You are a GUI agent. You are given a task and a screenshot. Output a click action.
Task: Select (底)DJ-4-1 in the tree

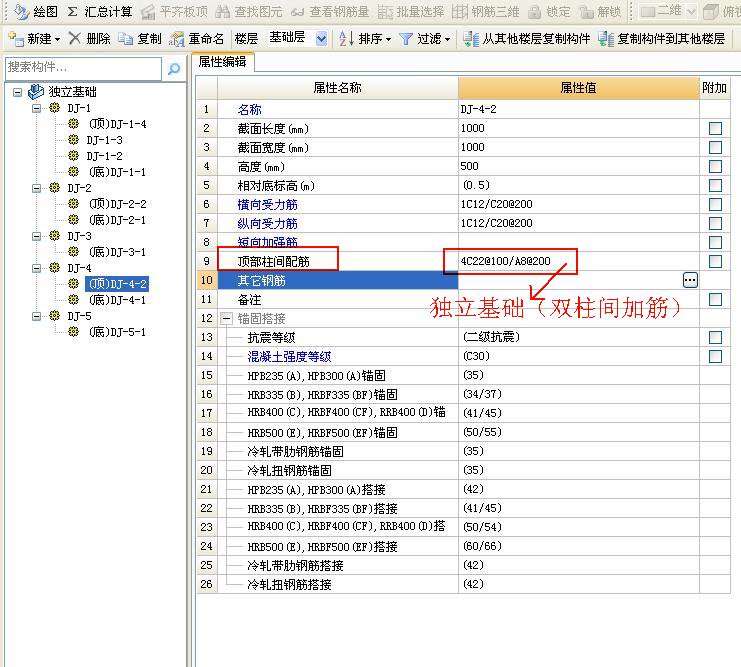pos(117,300)
